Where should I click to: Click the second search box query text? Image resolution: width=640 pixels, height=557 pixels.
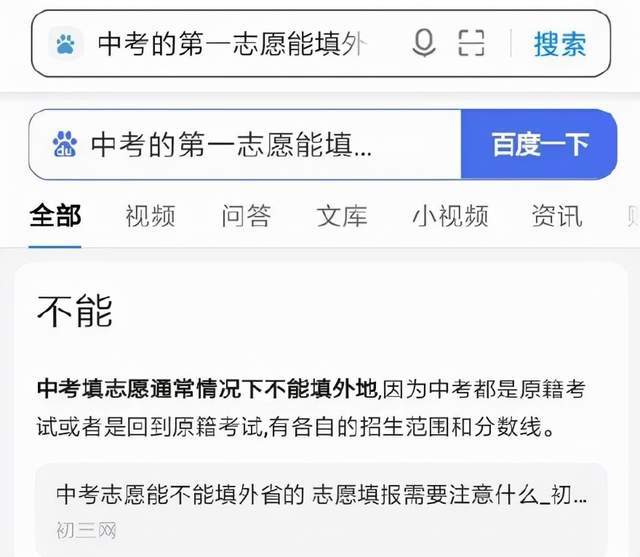coord(231,144)
